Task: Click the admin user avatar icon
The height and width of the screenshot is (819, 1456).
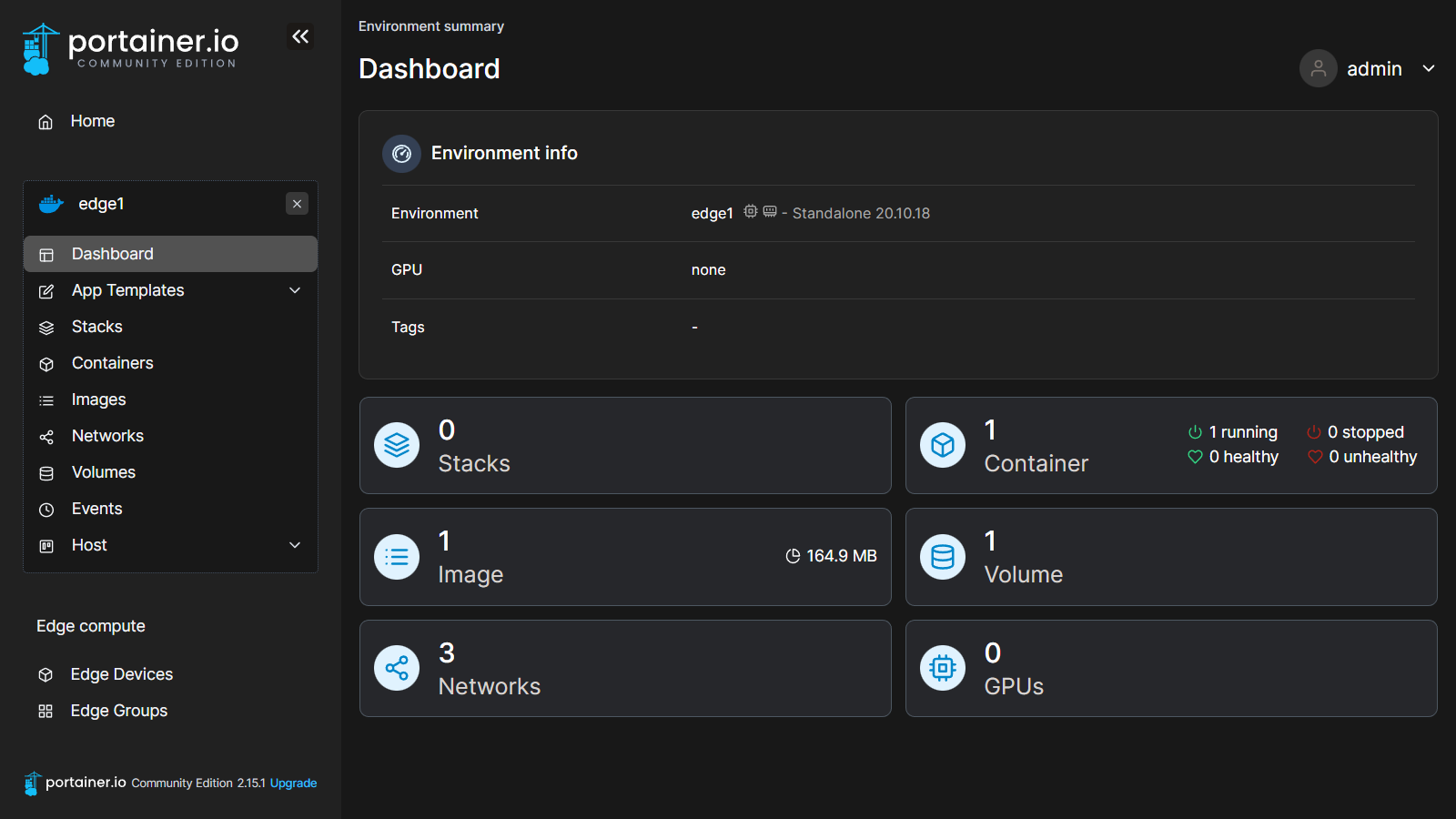Action: point(1318,68)
